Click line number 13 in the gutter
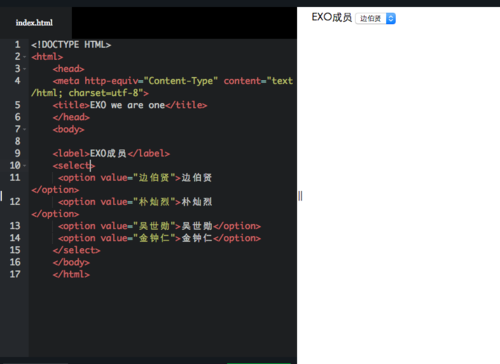Viewport: 500px width, 364px height. pos(15,226)
